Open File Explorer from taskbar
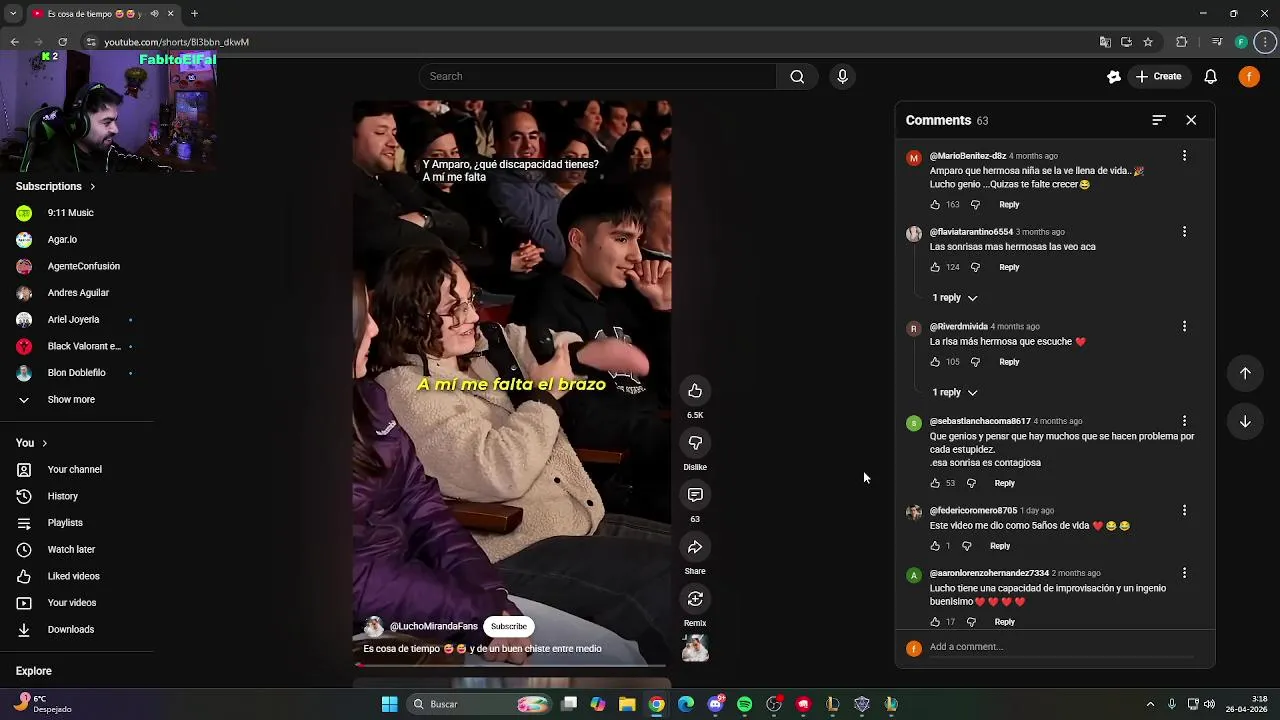This screenshot has width=1280, height=720. coord(627,704)
